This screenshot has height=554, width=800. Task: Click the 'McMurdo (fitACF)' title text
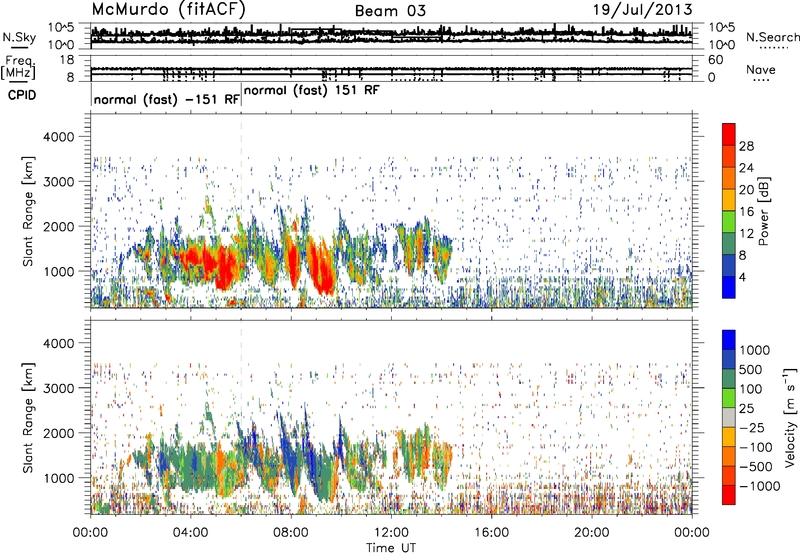click(168, 10)
